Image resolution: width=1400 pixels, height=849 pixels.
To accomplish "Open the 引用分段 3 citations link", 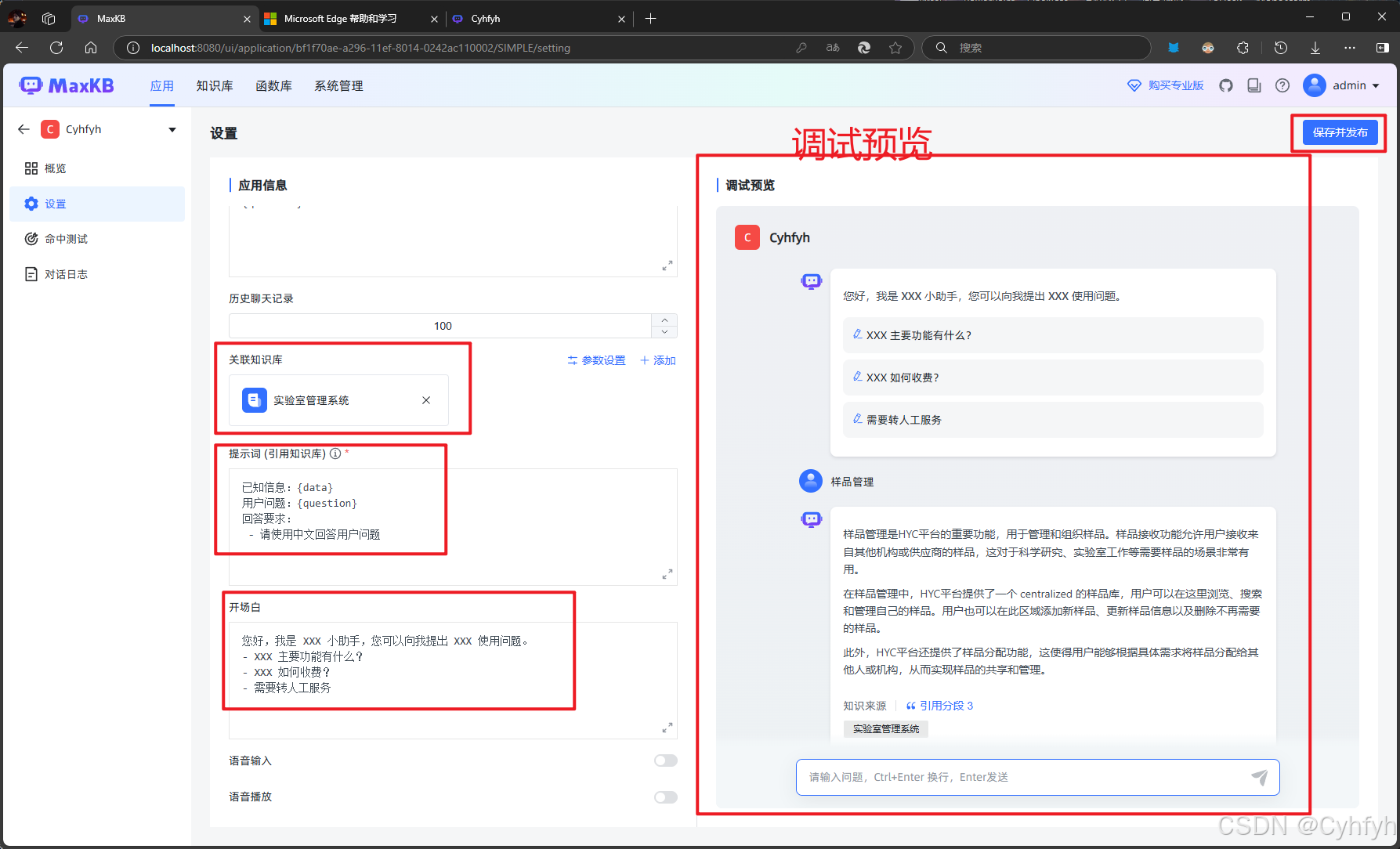I will 939,706.
